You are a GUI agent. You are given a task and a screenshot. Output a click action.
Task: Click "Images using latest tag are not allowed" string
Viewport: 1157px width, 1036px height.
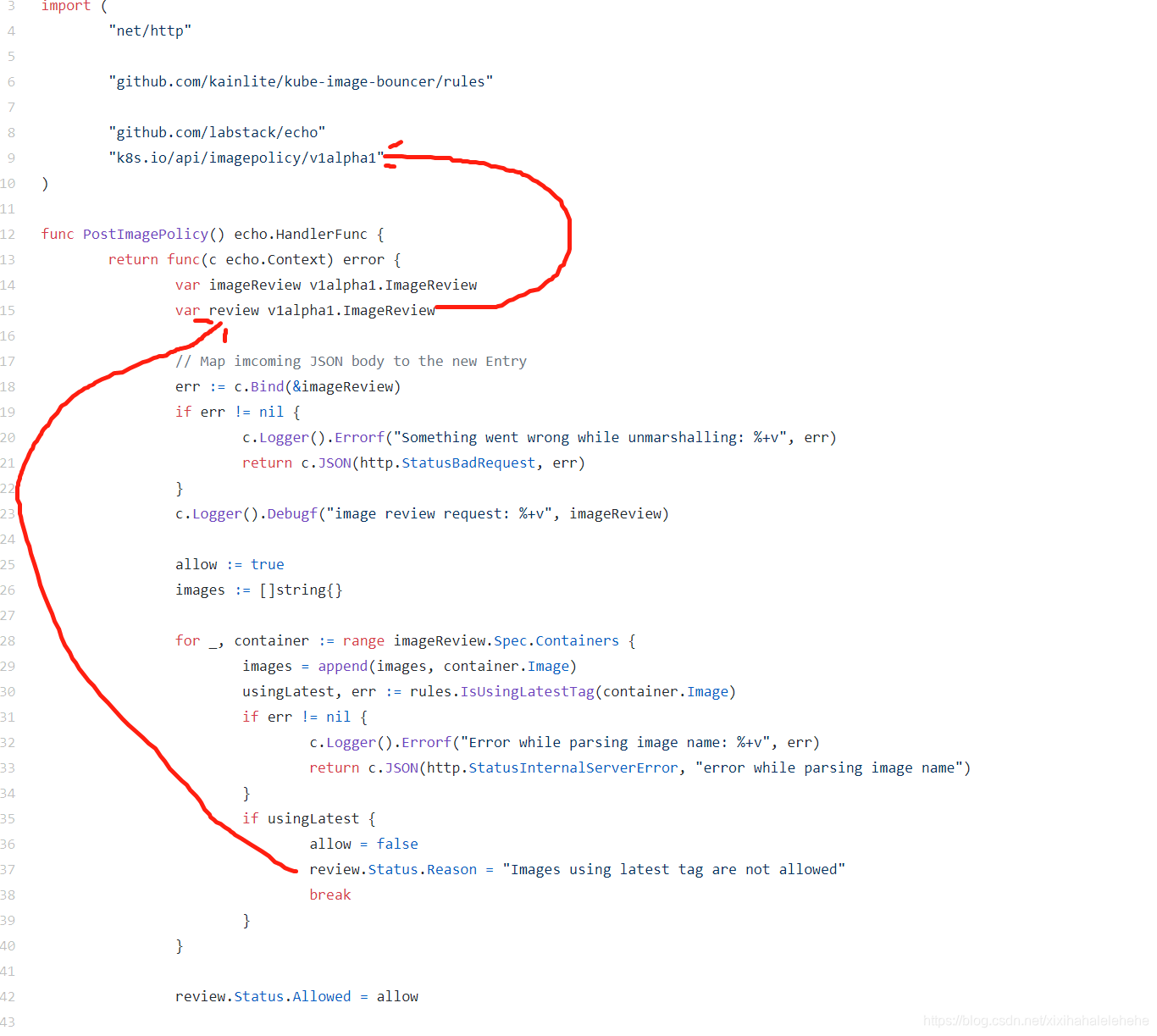click(x=674, y=869)
